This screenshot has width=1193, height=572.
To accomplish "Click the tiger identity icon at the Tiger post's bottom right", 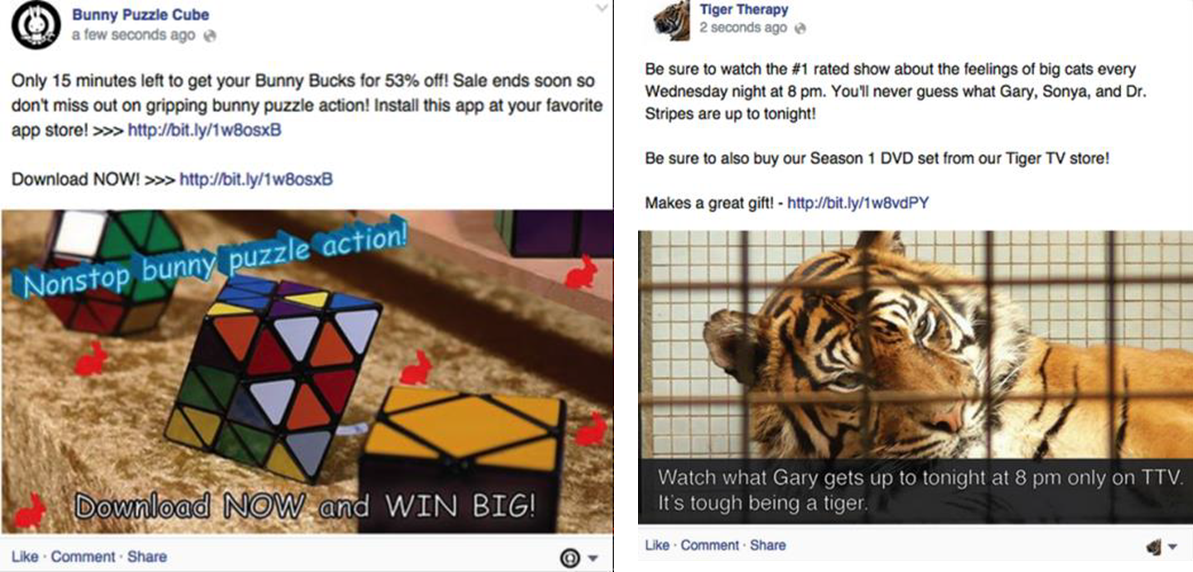I will point(1154,546).
